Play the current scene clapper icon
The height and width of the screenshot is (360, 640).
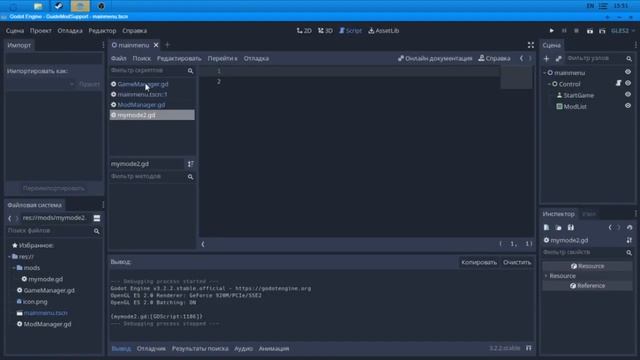(590, 31)
